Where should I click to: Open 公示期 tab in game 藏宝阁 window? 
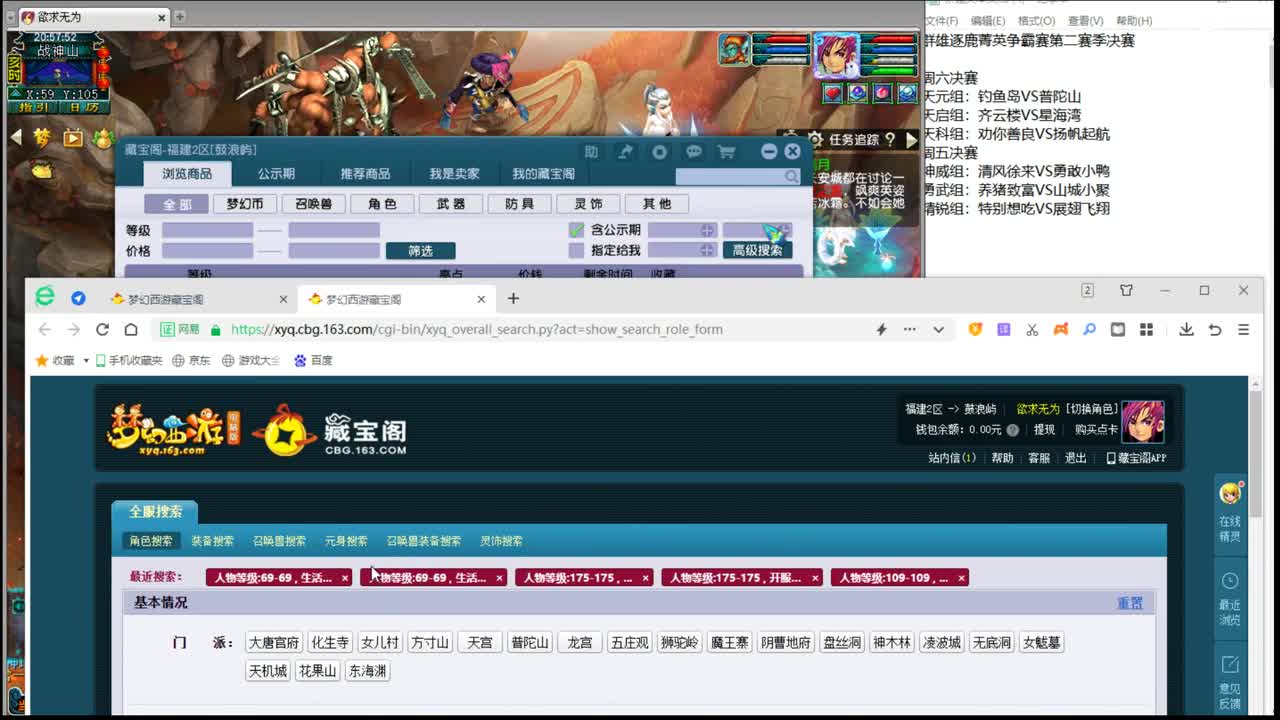tap(276, 173)
